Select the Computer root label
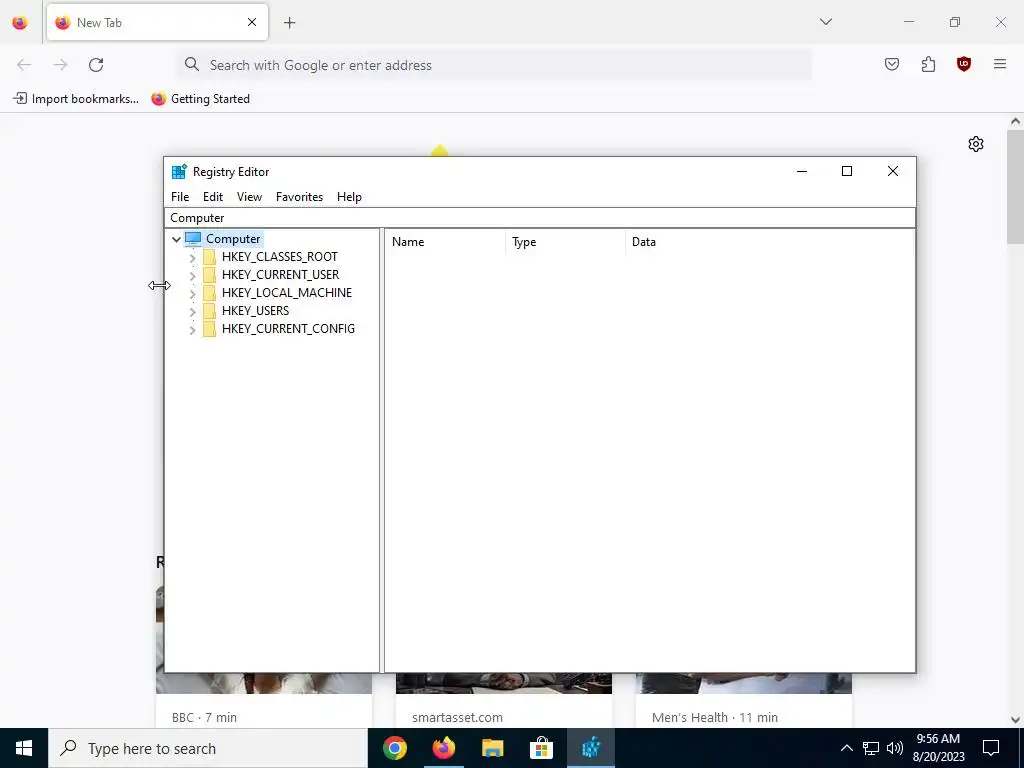Image resolution: width=1024 pixels, height=768 pixels. point(233,239)
